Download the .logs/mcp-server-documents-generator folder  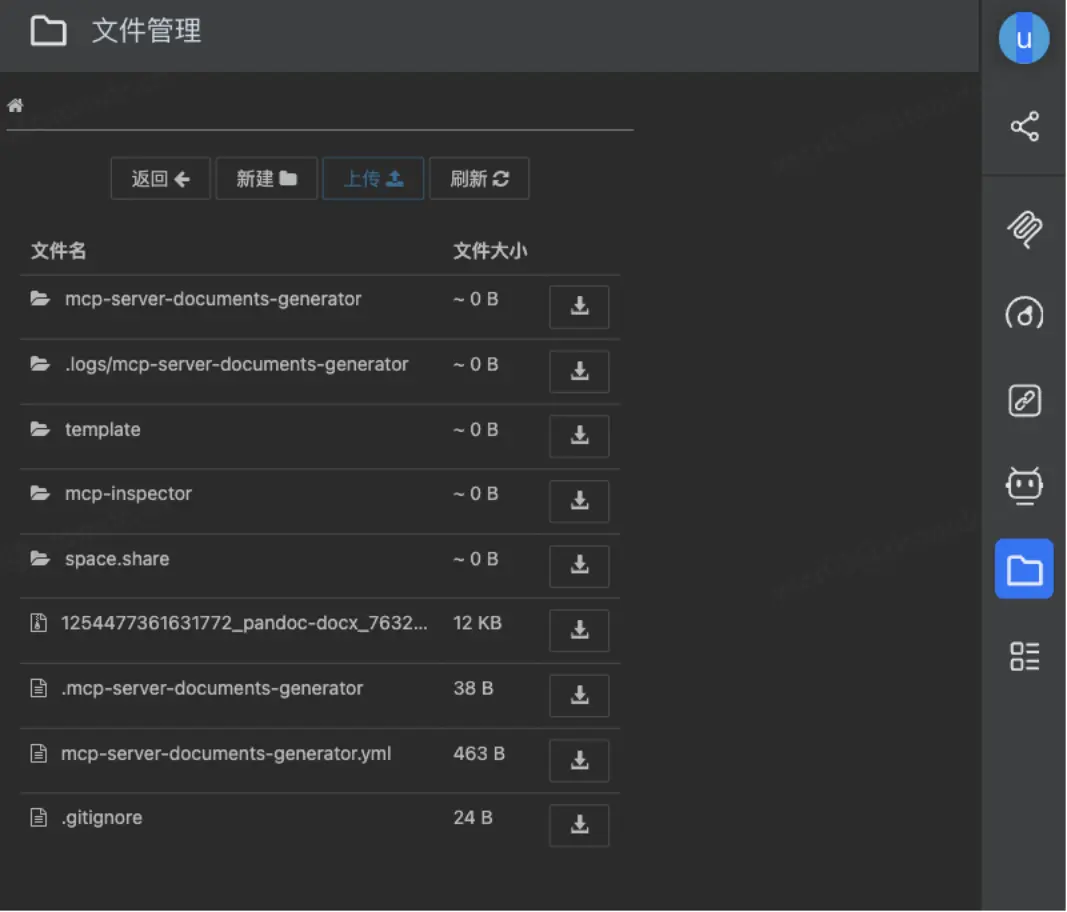[x=579, y=372]
